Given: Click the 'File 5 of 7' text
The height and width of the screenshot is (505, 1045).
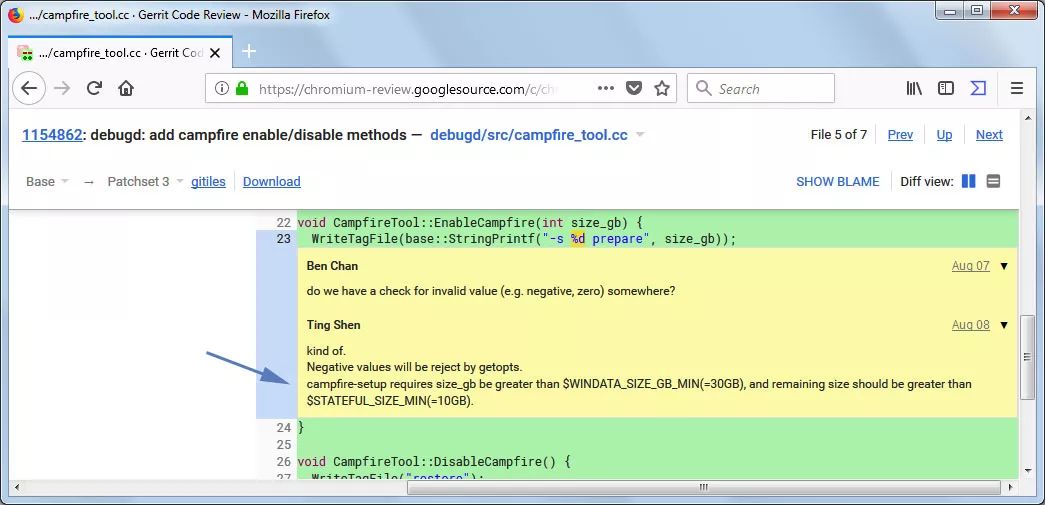Looking at the screenshot, I should (838, 135).
